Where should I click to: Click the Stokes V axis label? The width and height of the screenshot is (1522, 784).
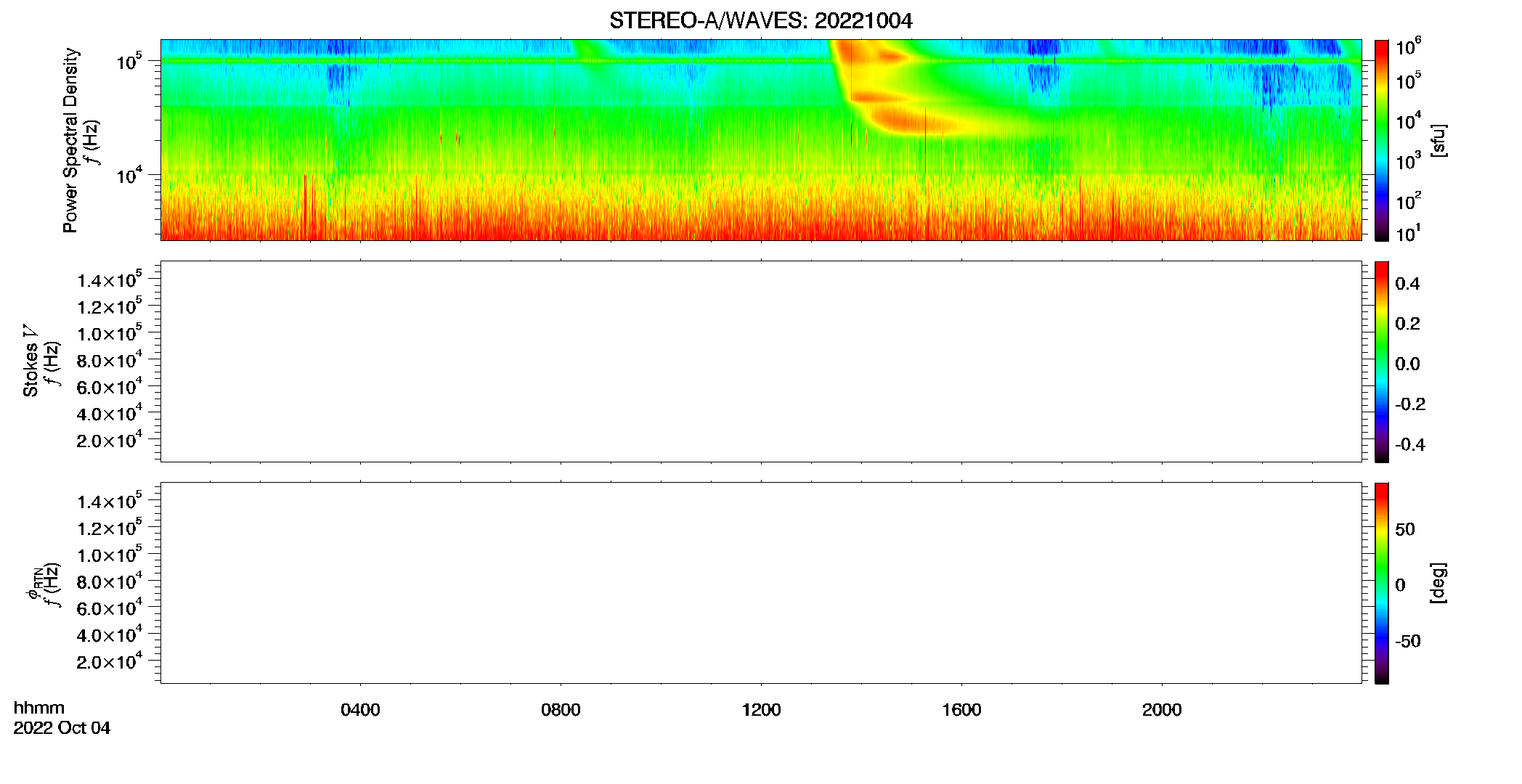click(x=30, y=361)
